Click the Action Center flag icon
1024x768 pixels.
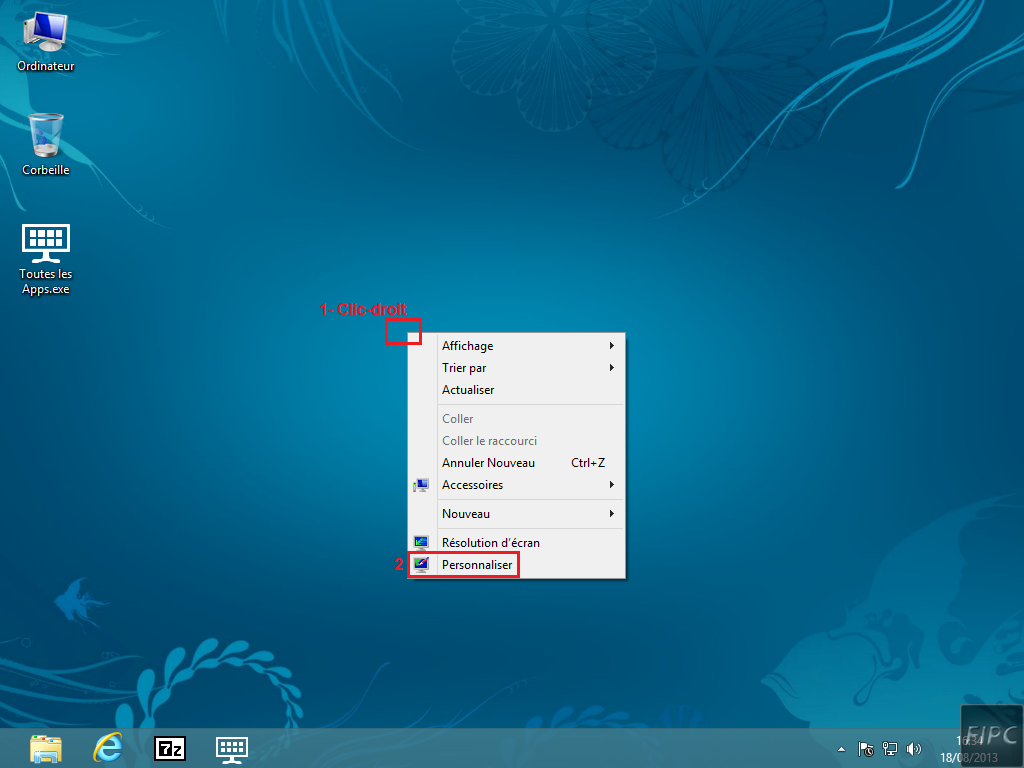pos(867,749)
